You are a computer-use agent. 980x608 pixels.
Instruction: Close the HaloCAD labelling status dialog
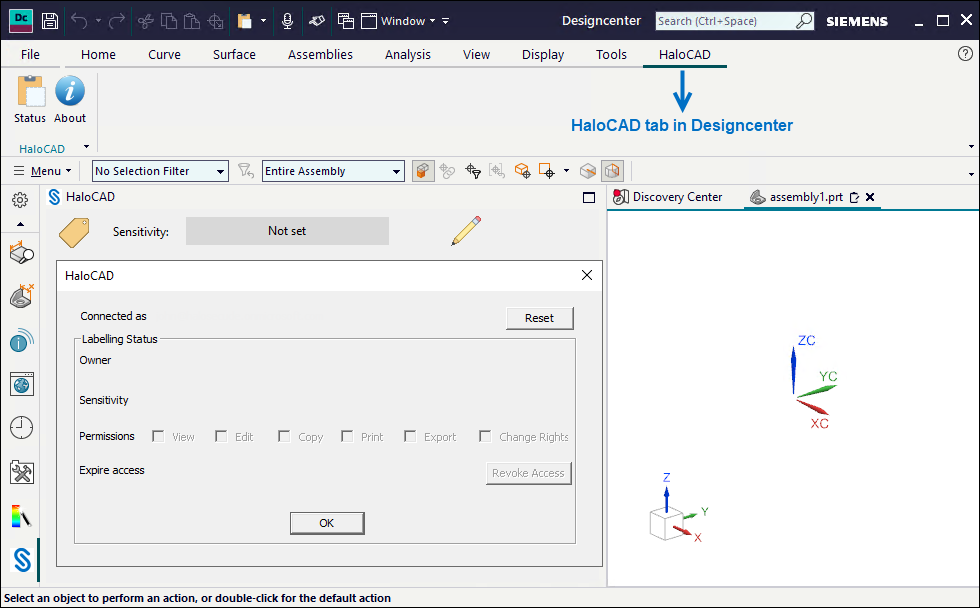[587, 275]
